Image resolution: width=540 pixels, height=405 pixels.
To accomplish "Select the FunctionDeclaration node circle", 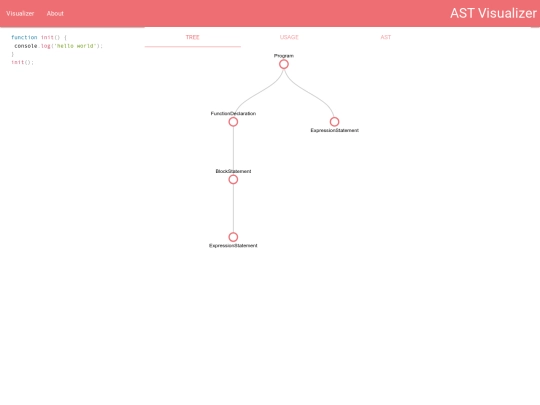I will click(x=233, y=122).
